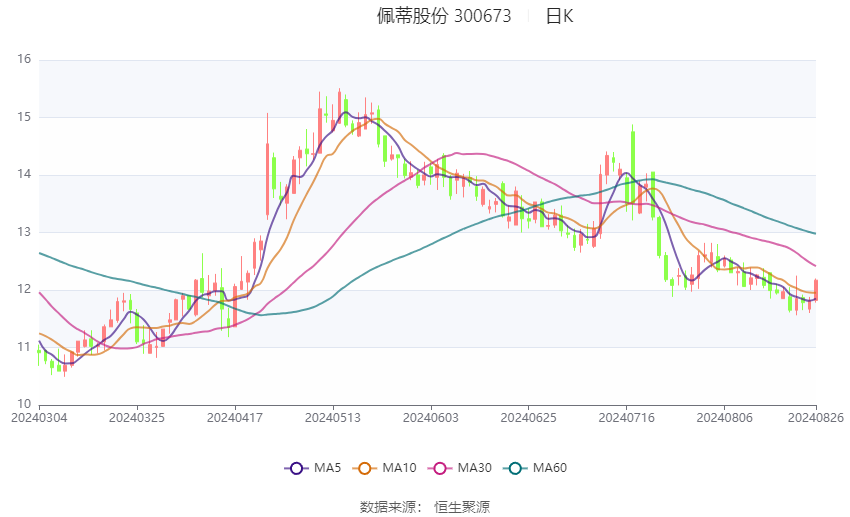Select x-axis date label 20240603
Image resolution: width=850 pixels, height=517 pixels.
(x=431, y=418)
